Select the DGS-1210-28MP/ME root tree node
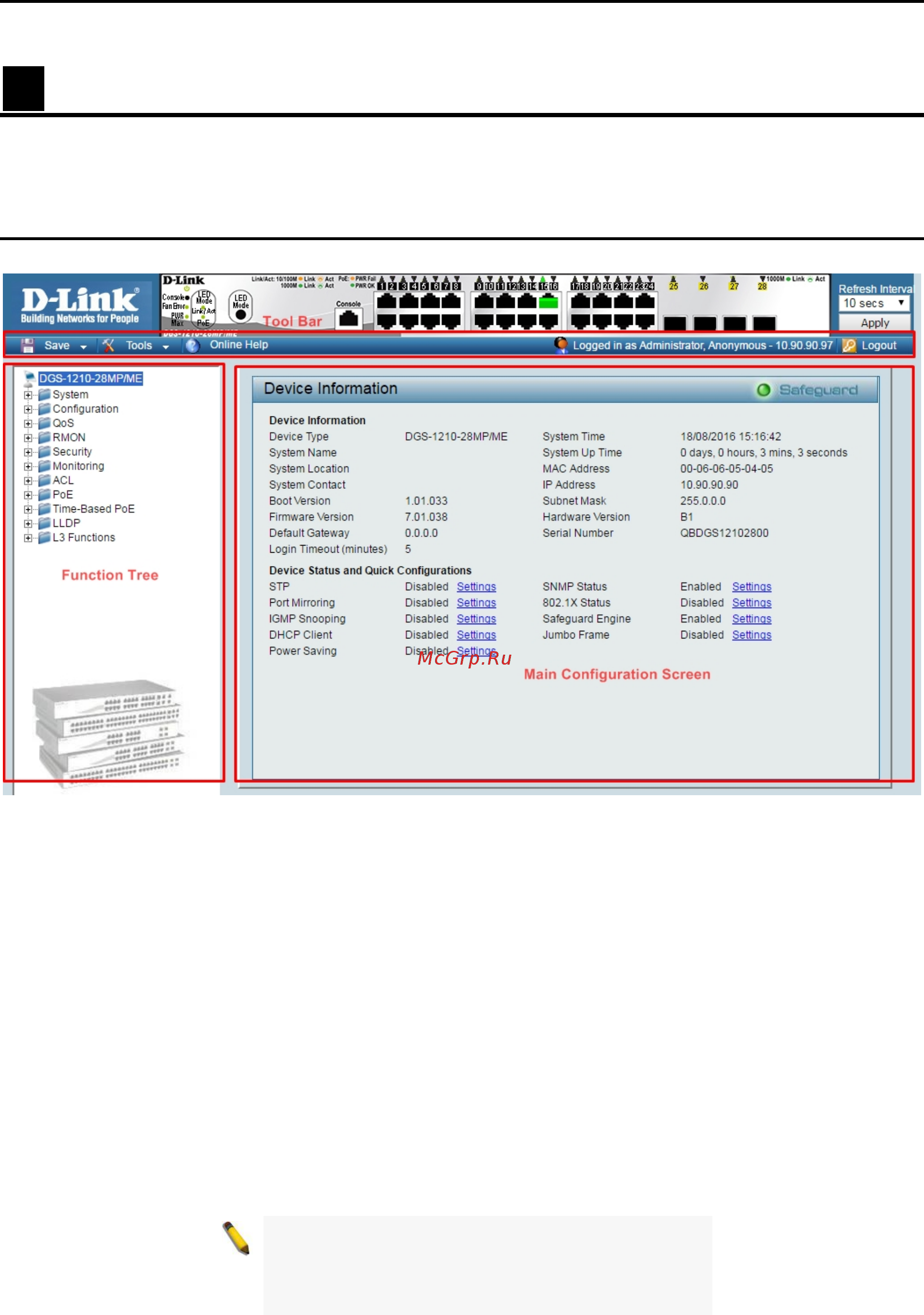 click(91, 379)
